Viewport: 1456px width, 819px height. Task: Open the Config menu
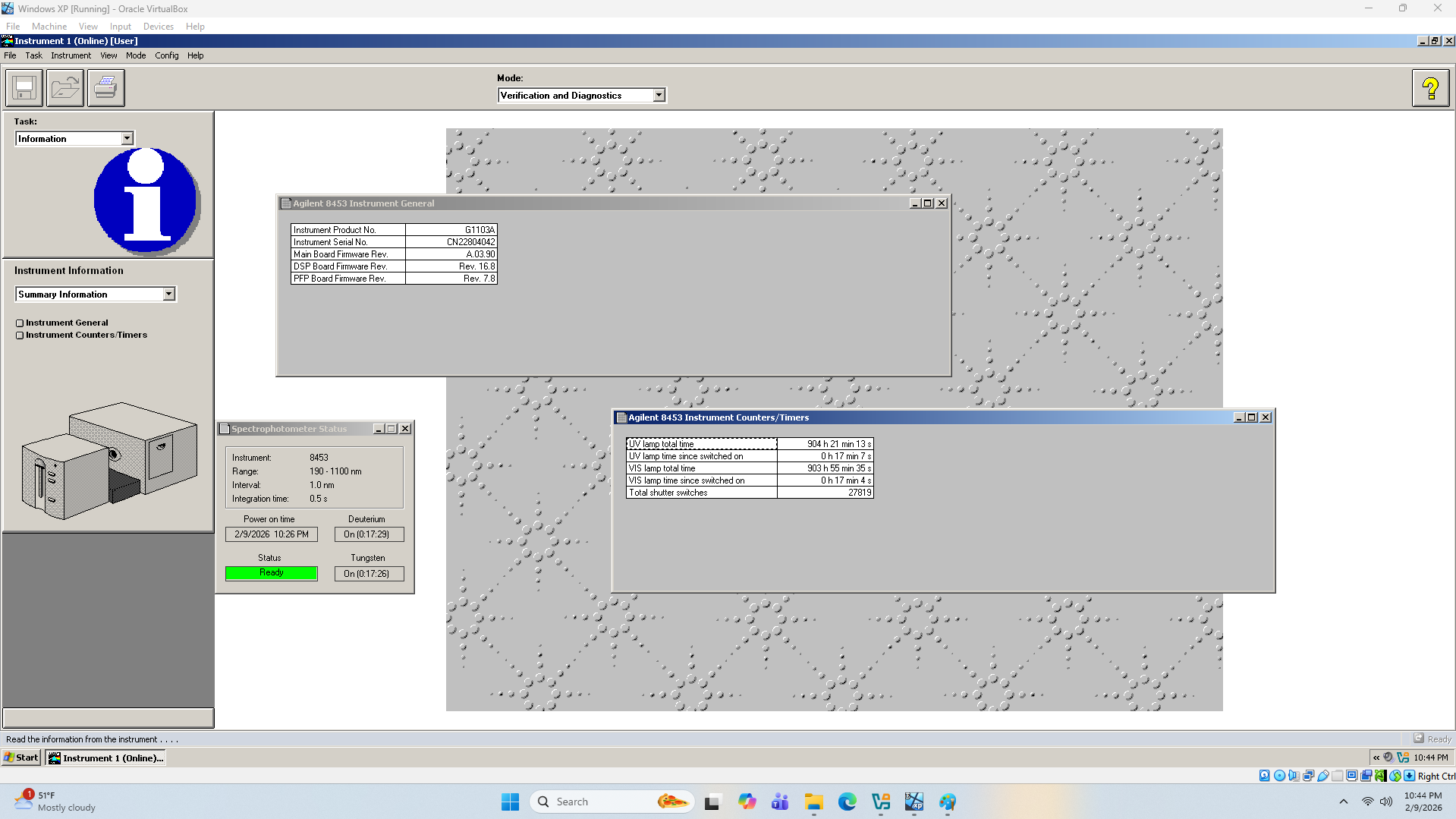pyautogui.click(x=167, y=55)
